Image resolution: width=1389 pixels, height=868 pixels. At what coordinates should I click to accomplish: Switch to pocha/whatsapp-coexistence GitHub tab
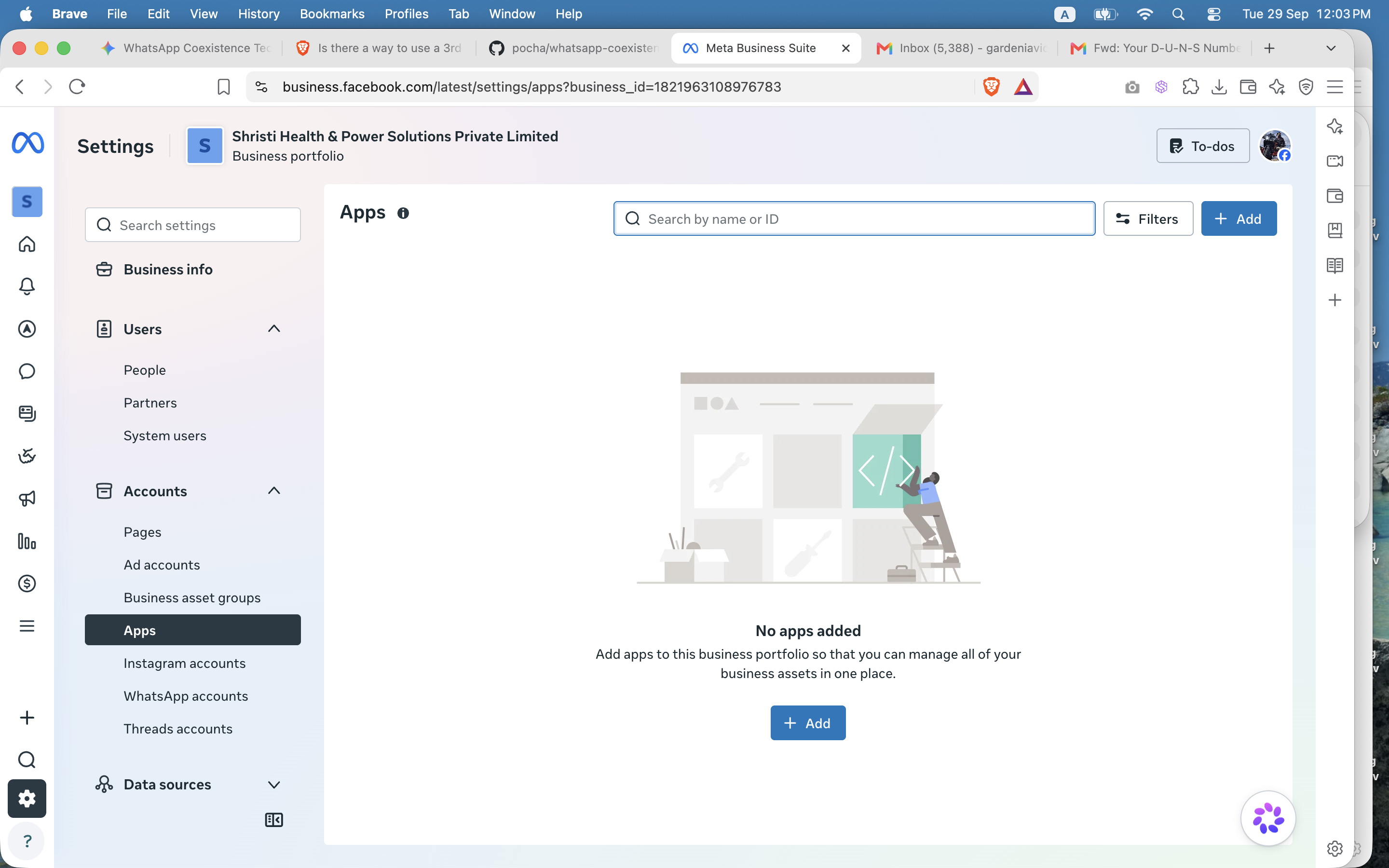574,48
